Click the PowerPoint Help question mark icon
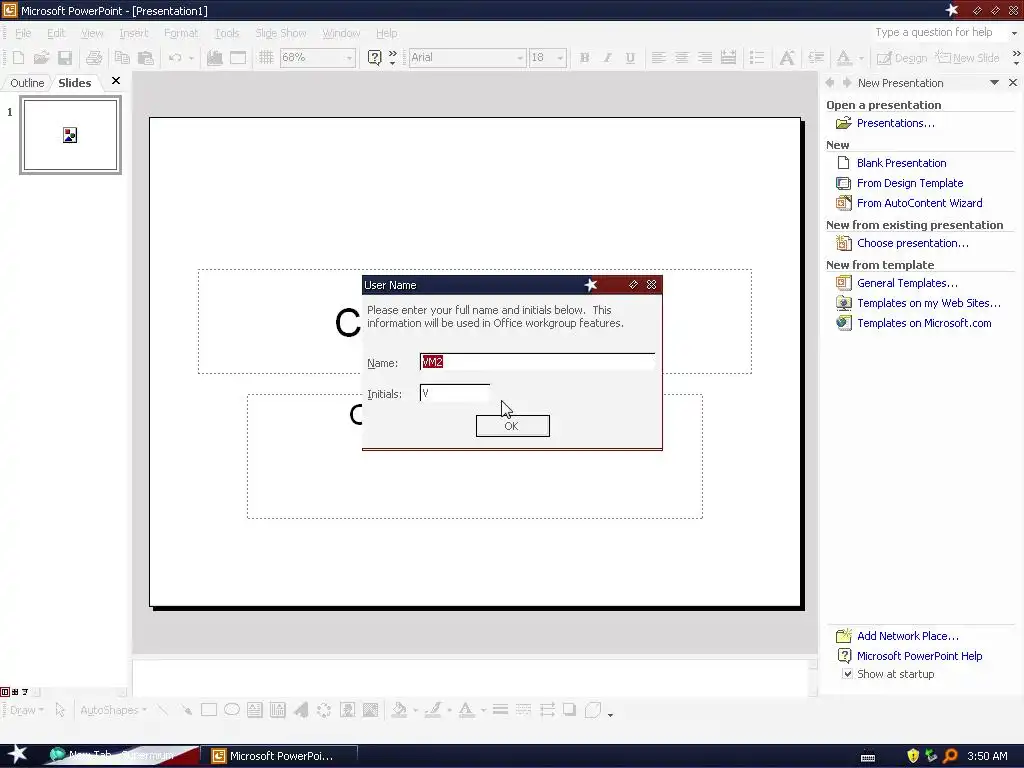The height and width of the screenshot is (768, 1024). (374, 57)
